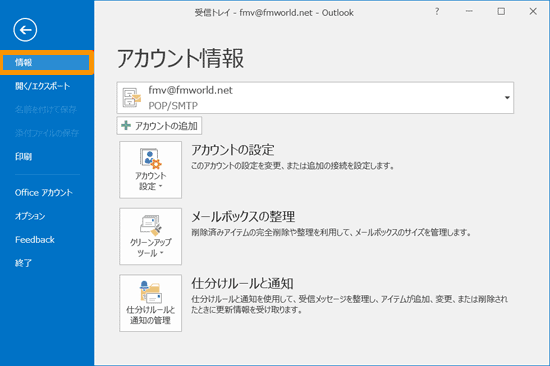Click the cleanup tool mailbox broom icon

pyautogui.click(x=151, y=225)
